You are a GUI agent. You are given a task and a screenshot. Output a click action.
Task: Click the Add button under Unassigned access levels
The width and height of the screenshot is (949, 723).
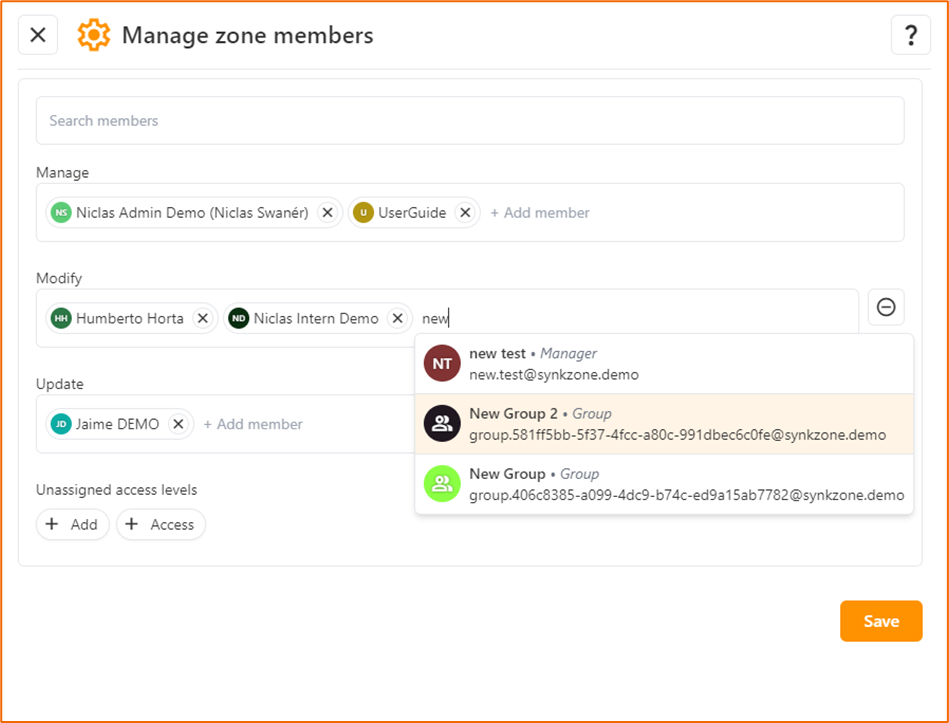tap(72, 524)
